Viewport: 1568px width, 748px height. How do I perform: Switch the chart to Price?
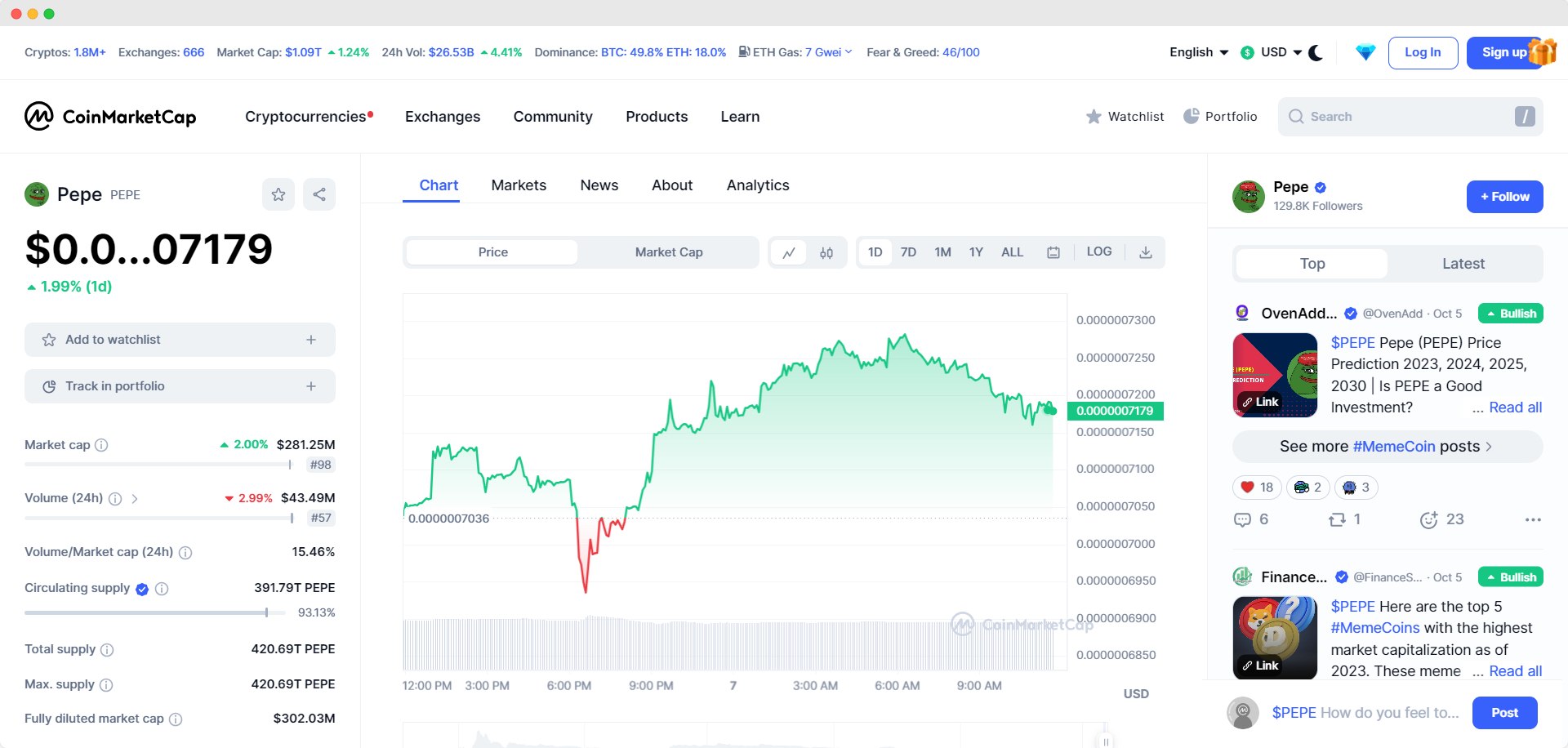pos(492,252)
